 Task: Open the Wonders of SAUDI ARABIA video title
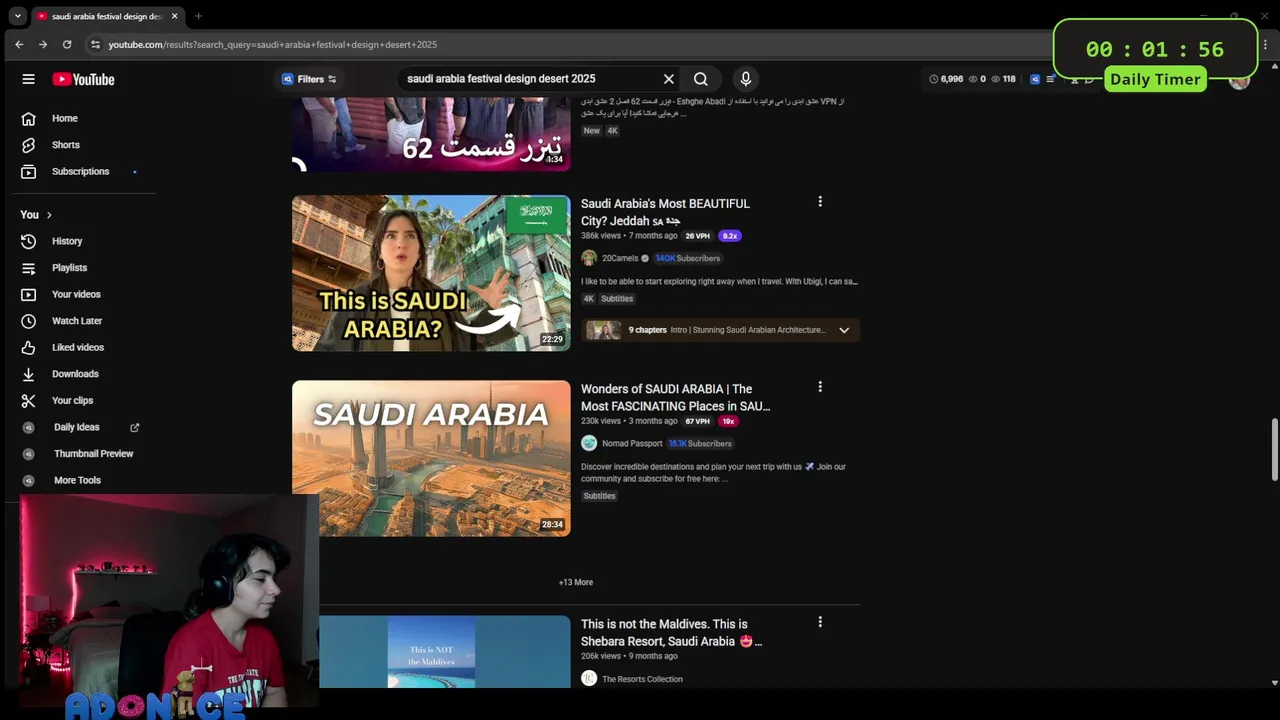point(675,398)
